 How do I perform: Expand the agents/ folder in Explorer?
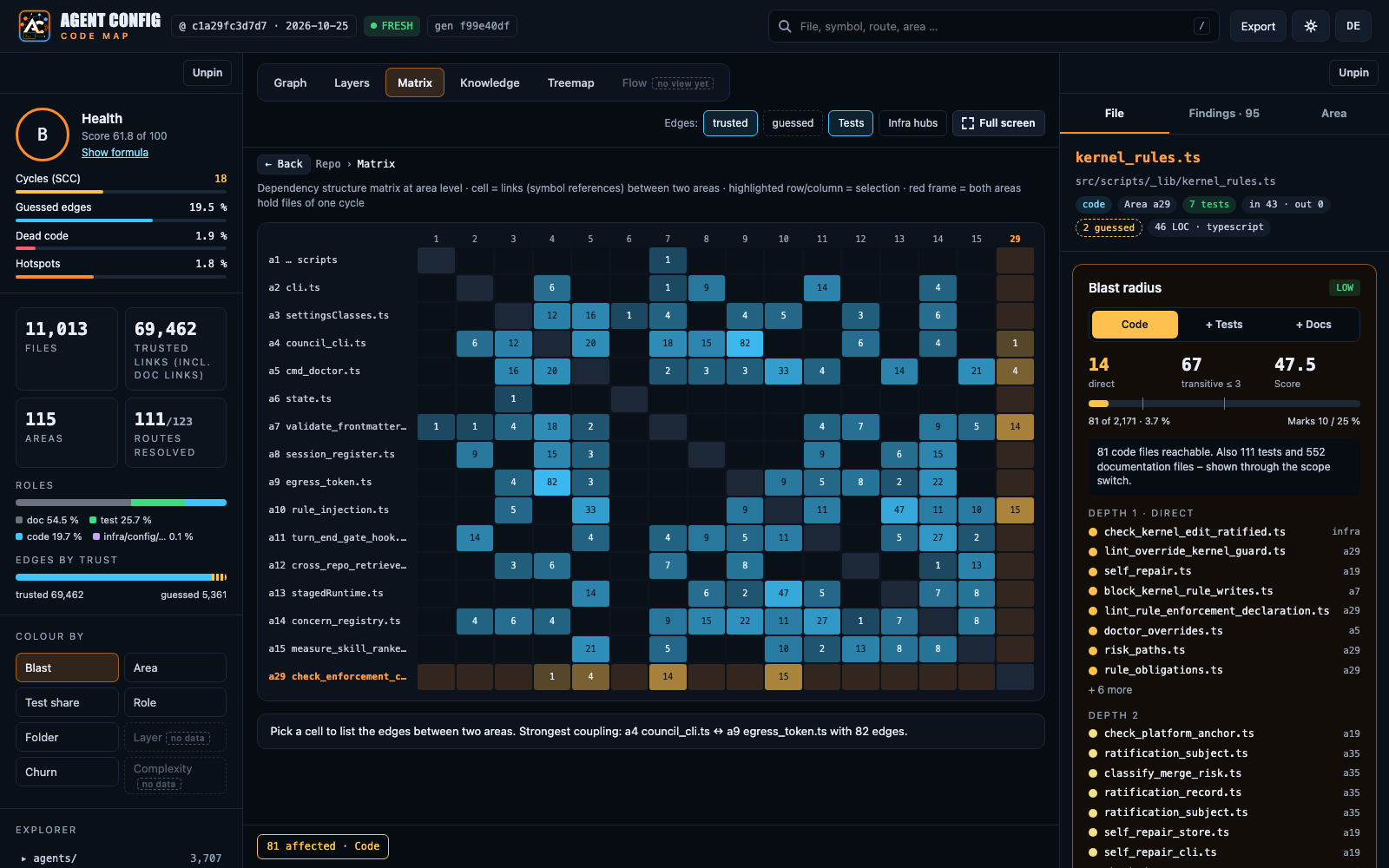(24, 858)
